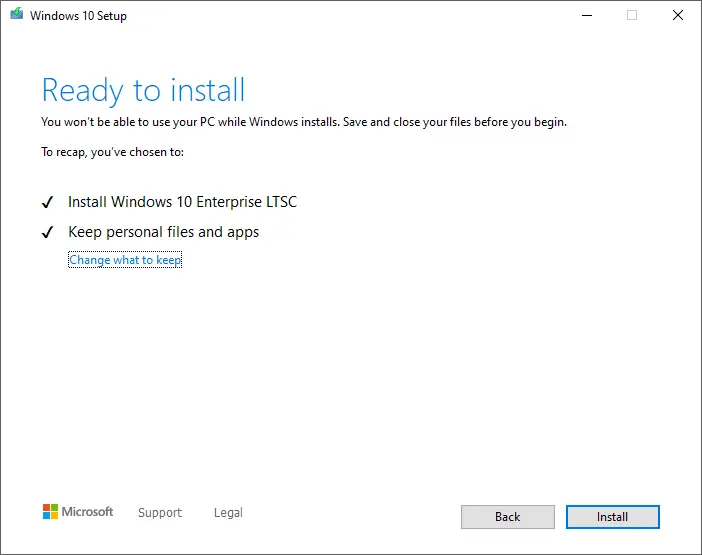Click the Install button
This screenshot has width=702, height=555.
click(612, 517)
